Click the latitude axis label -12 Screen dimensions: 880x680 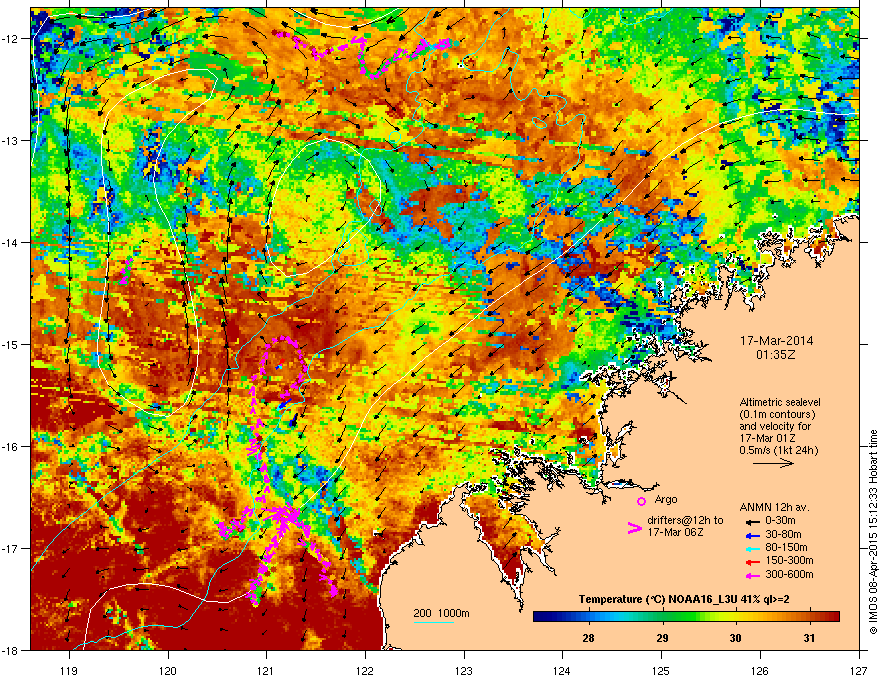(10, 39)
